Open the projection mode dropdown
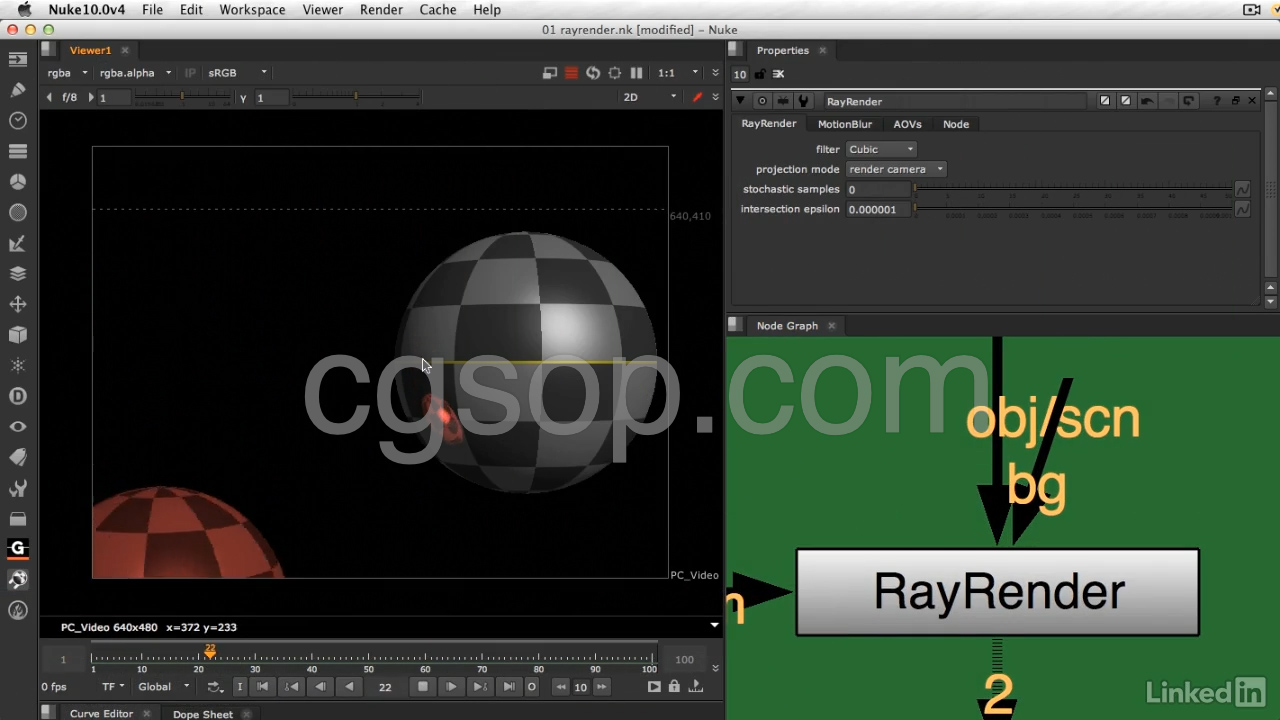Viewport: 1280px width, 720px height. click(896, 169)
